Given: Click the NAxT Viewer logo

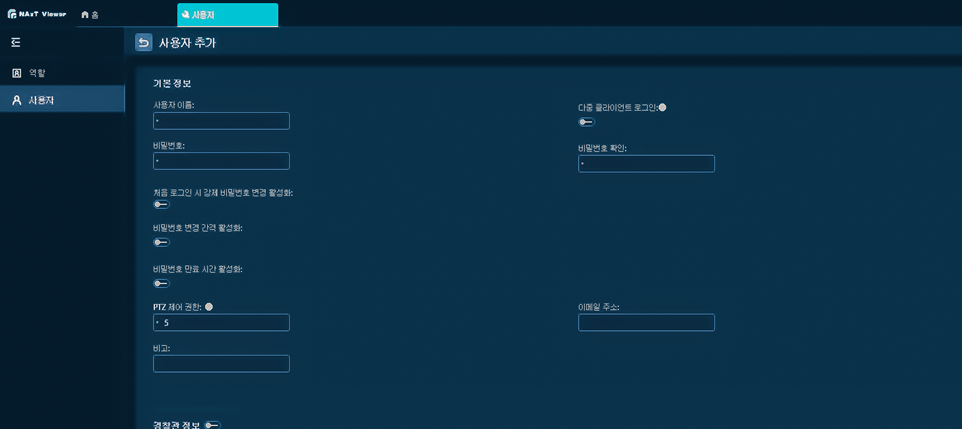Looking at the screenshot, I should [x=37, y=14].
